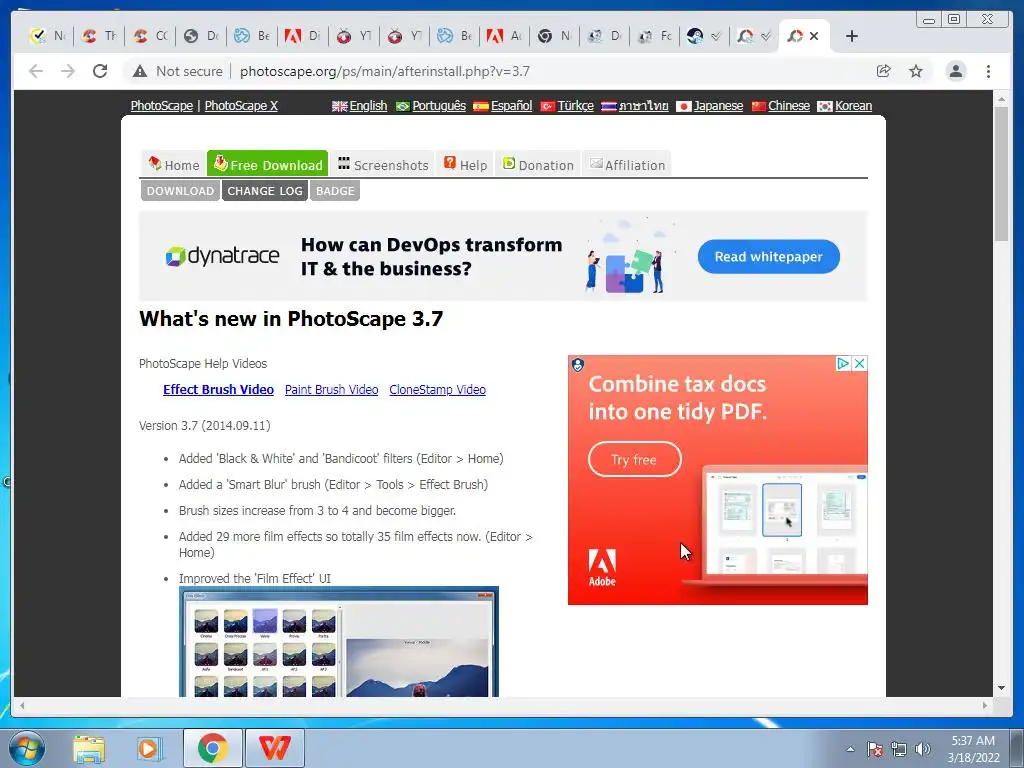Open WPS Office from the taskbar
Screen dimensions: 1024x768
click(275, 748)
